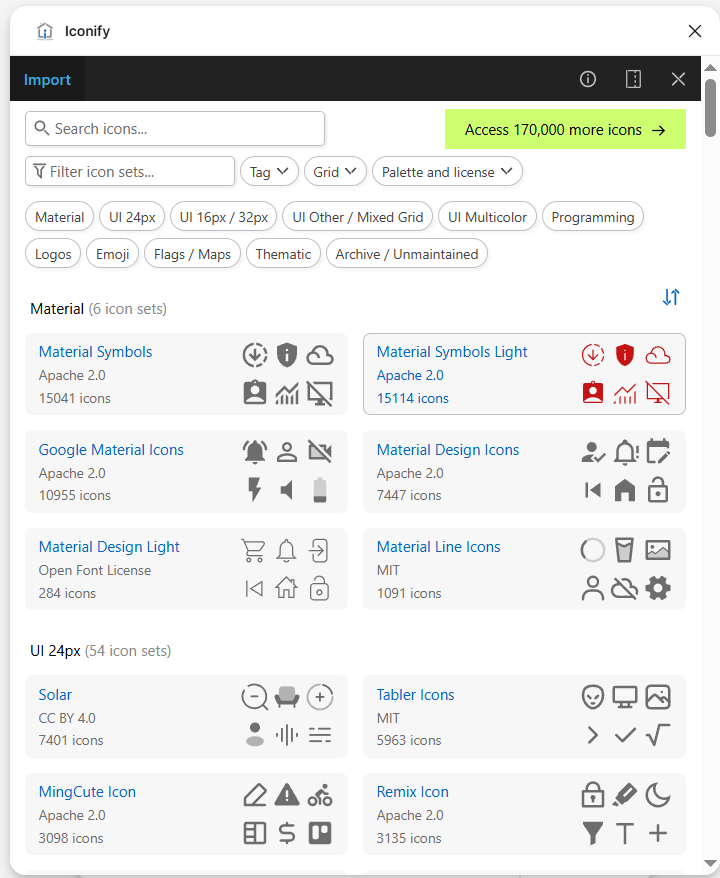Click calendar edit icon in Material Design Icons

[658, 451]
